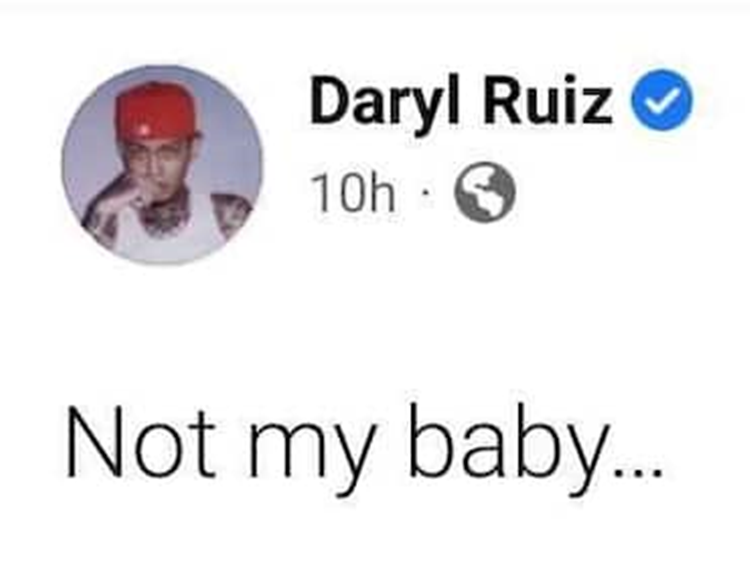Click the 10h post timestamp
Image resolution: width=750 pixels, height=572 pixels.
coord(353,193)
